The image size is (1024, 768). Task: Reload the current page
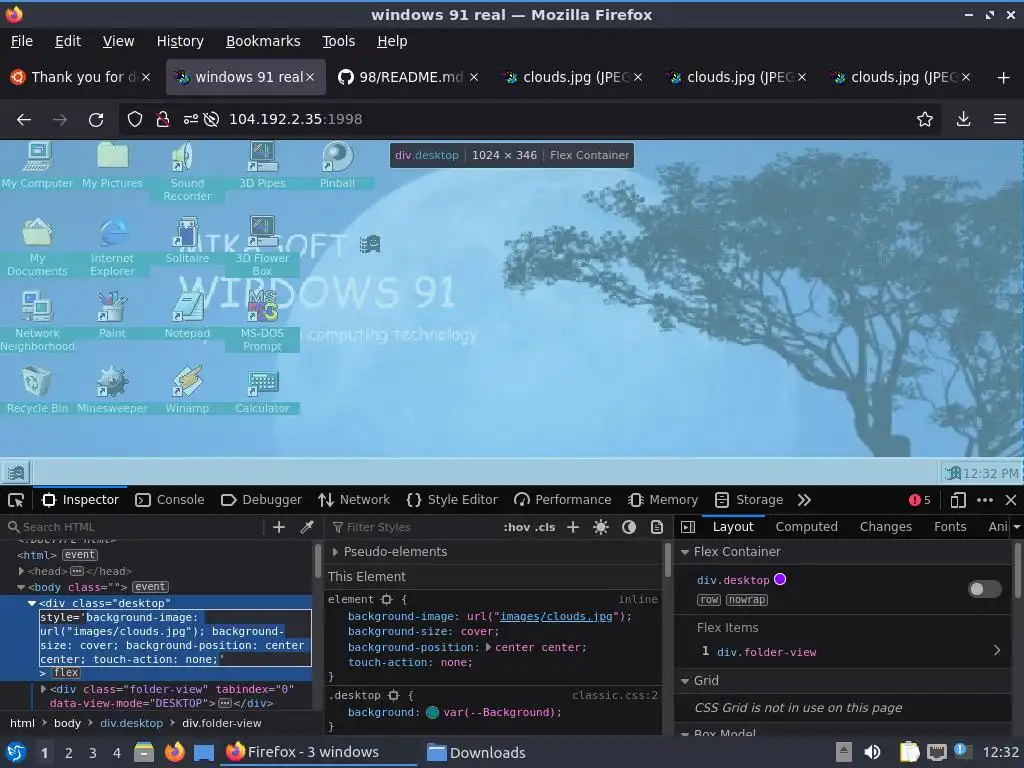tap(96, 120)
